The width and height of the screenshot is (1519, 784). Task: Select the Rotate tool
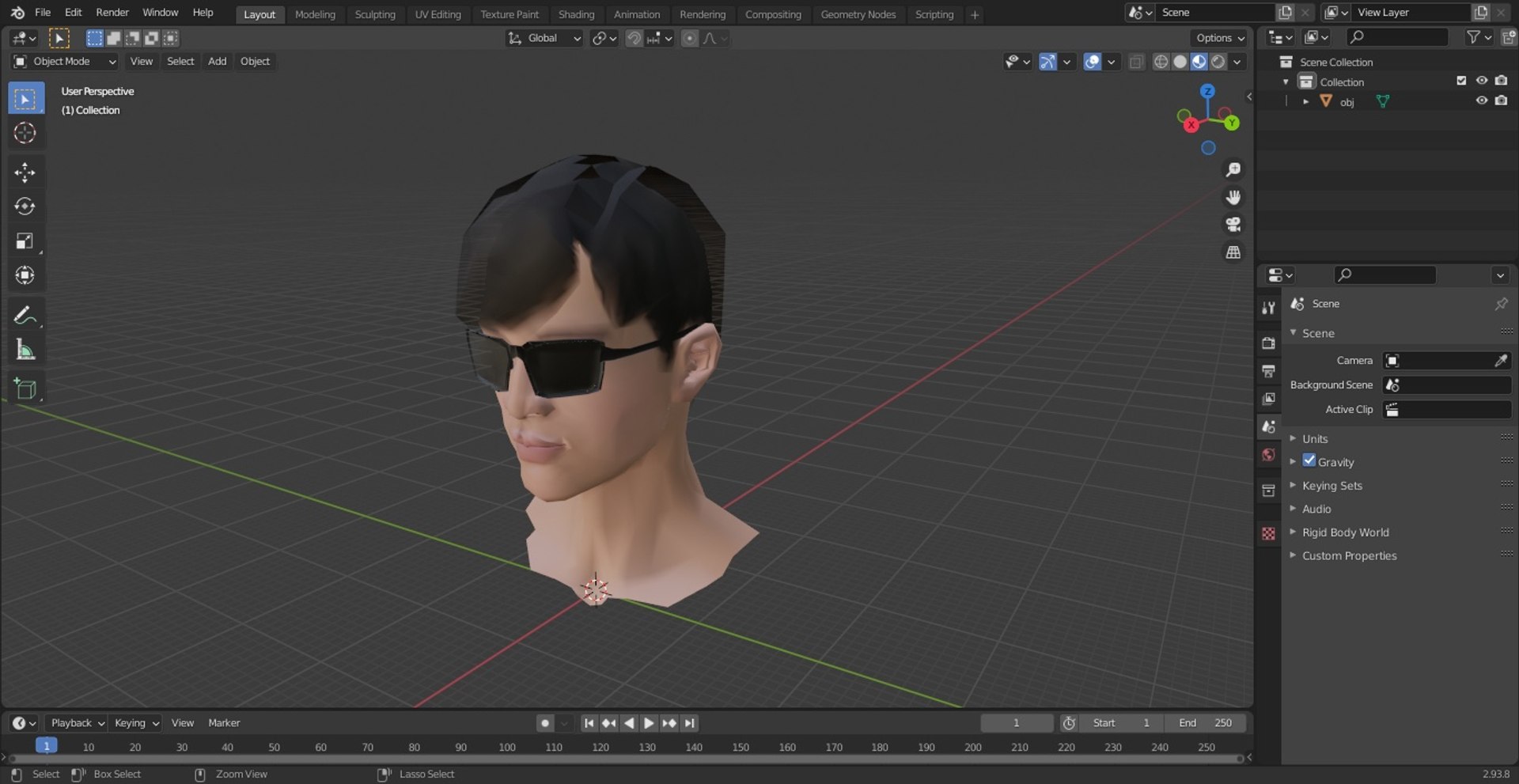pos(25,206)
